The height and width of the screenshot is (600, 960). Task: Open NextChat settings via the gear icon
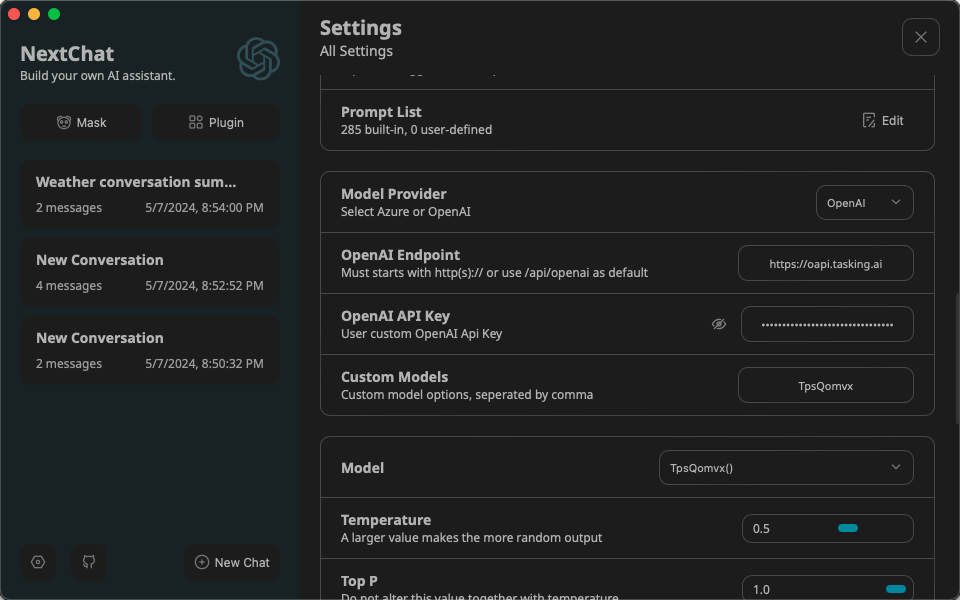tap(38, 562)
